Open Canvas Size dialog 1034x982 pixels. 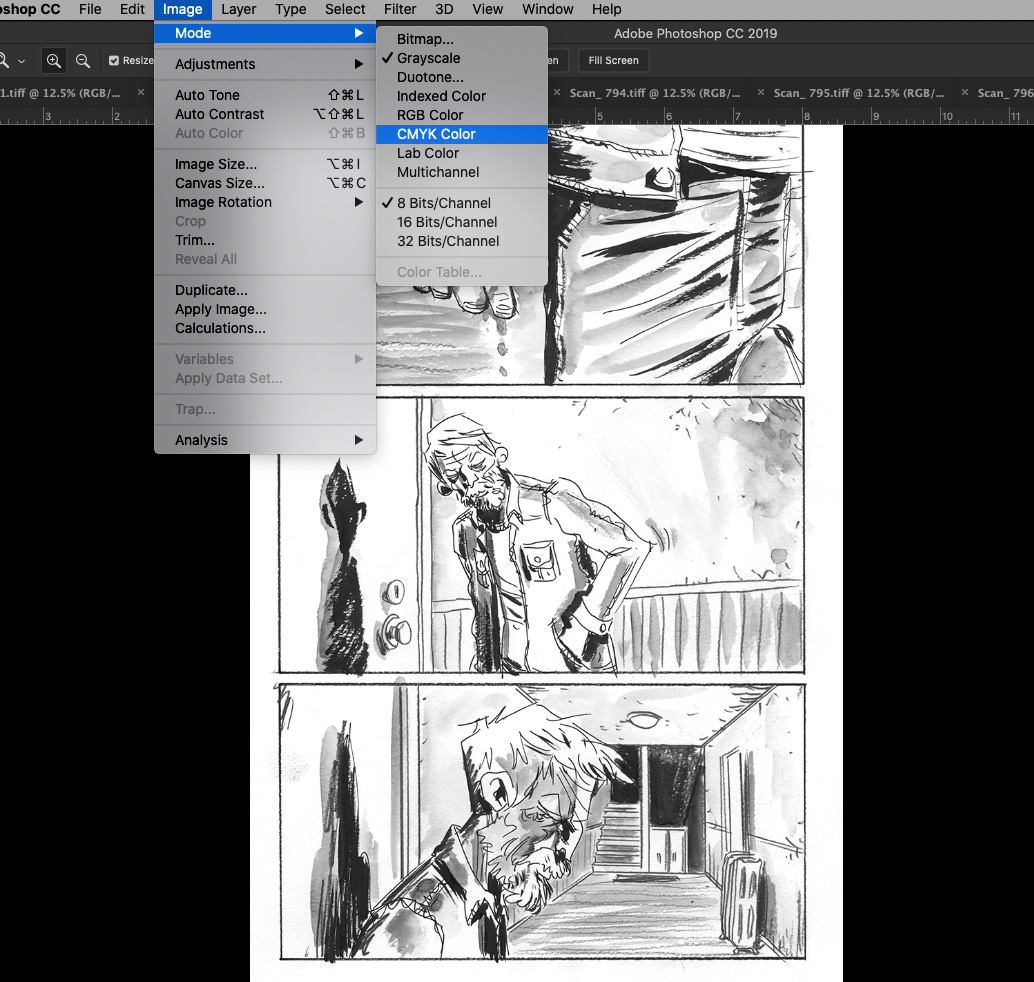pyautogui.click(x=265, y=183)
